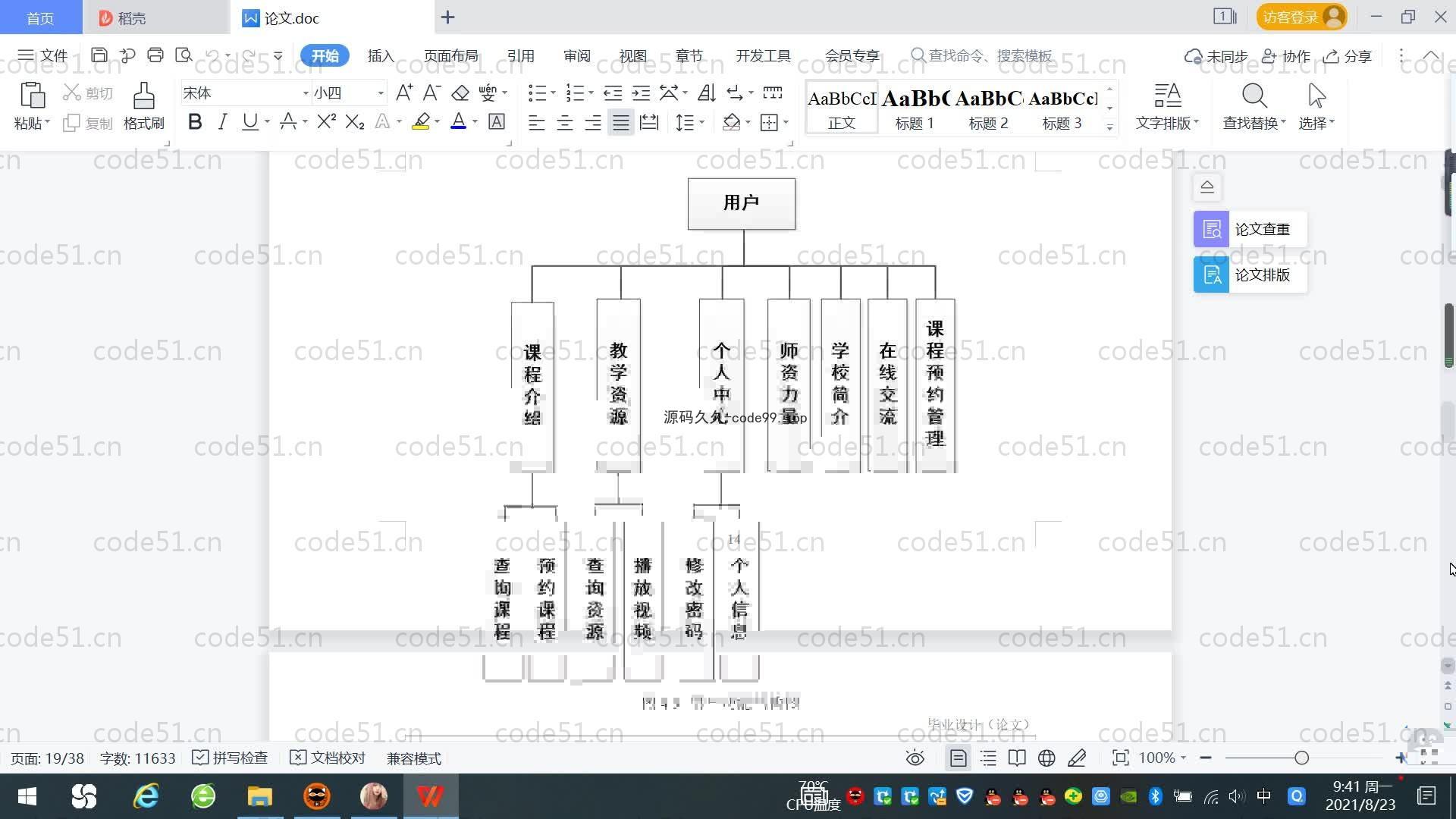Image resolution: width=1456 pixels, height=819 pixels.
Task: Expand the numbered list dropdown
Action: coord(591,93)
